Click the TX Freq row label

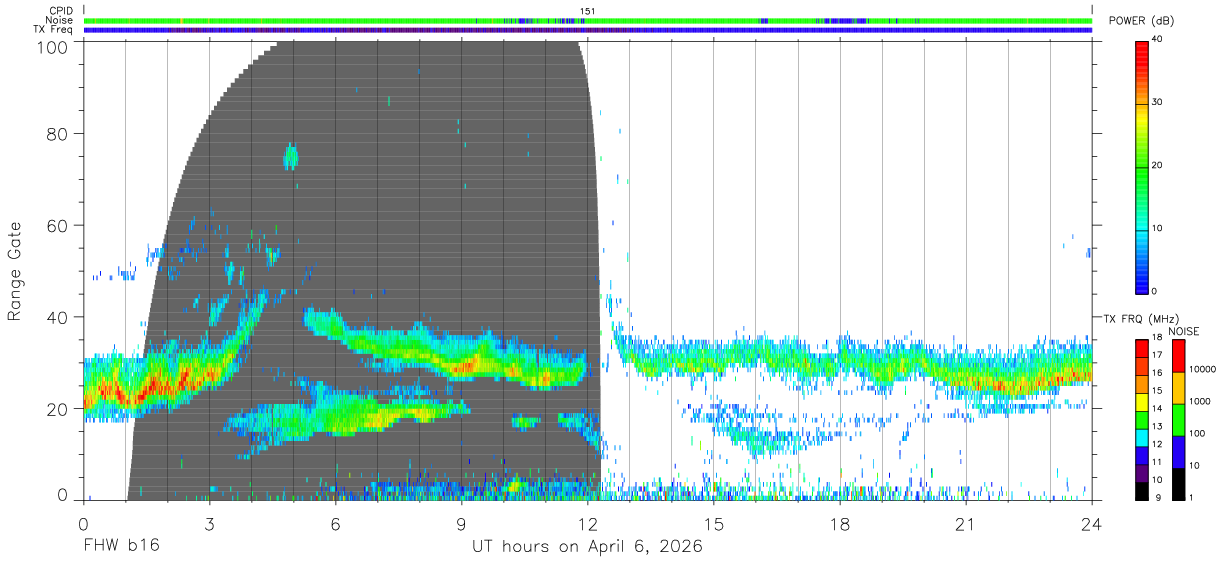54,30
